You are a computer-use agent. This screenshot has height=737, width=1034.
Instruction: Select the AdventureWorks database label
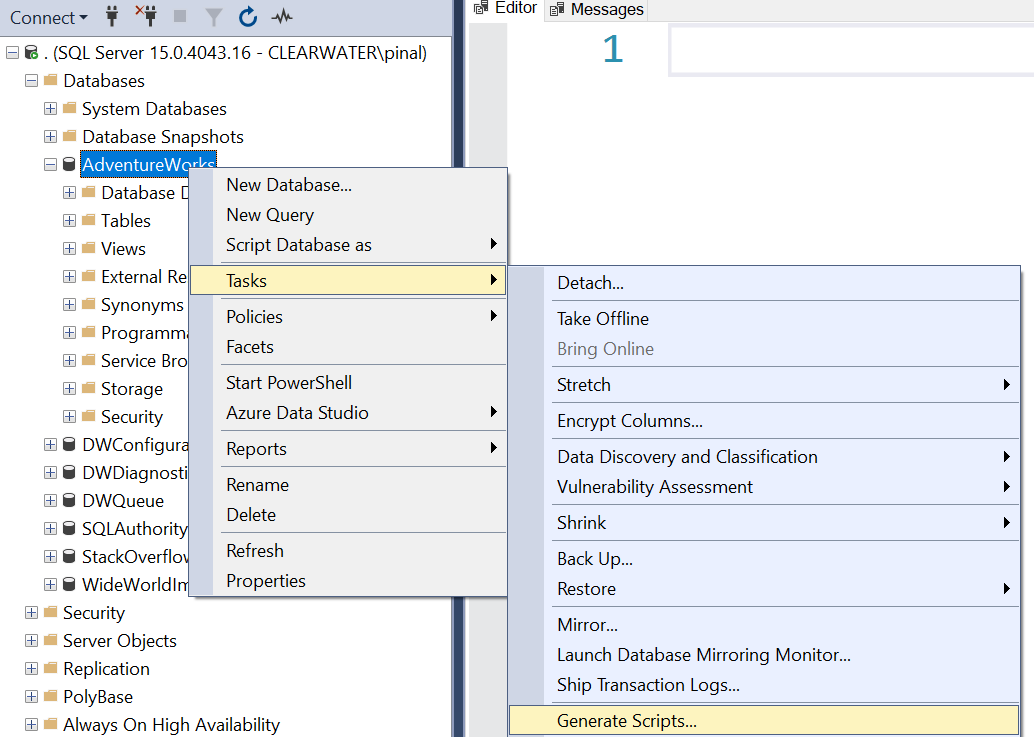click(x=148, y=164)
